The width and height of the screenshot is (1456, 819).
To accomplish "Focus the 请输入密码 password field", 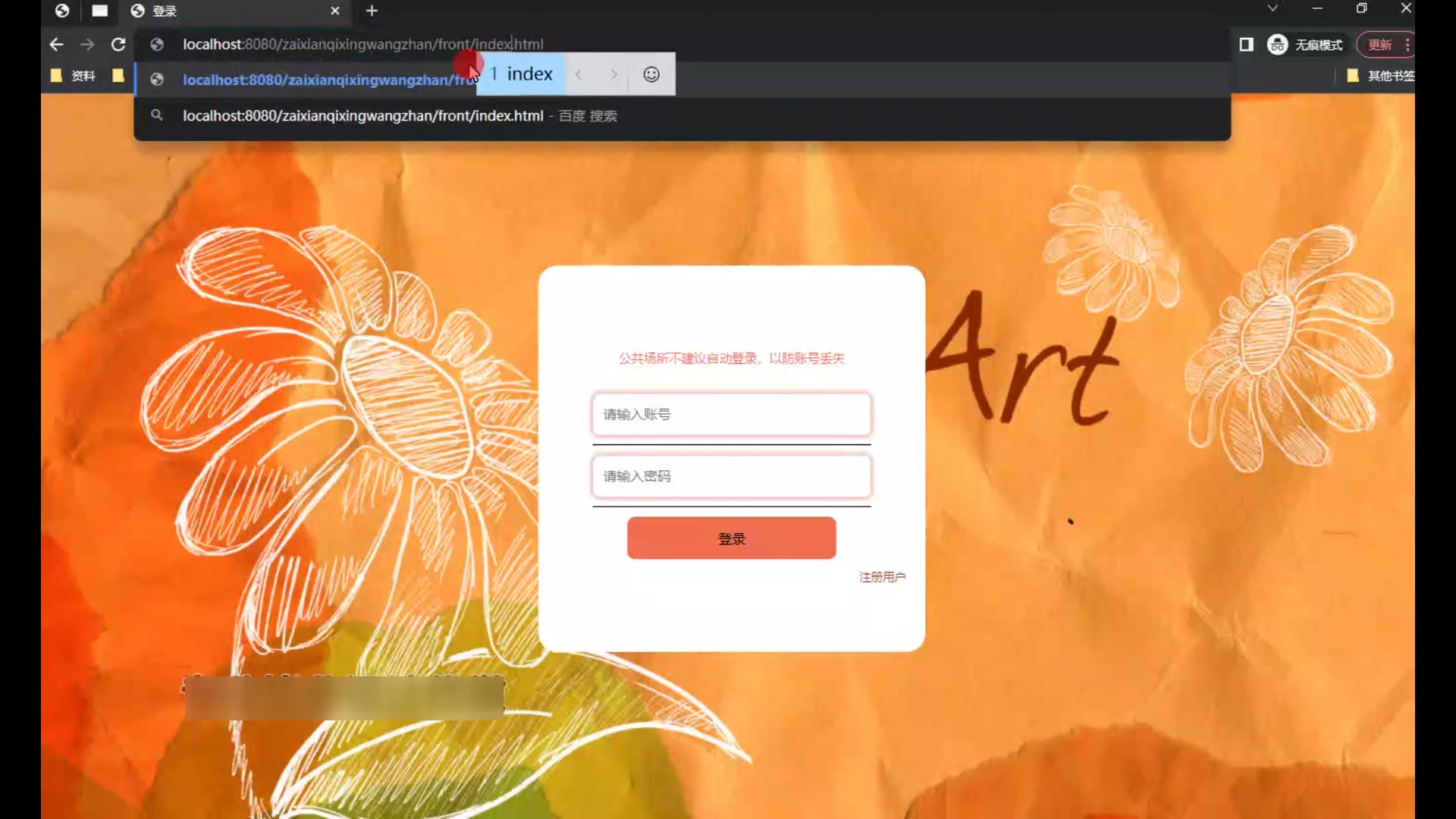I will pyautogui.click(x=731, y=476).
